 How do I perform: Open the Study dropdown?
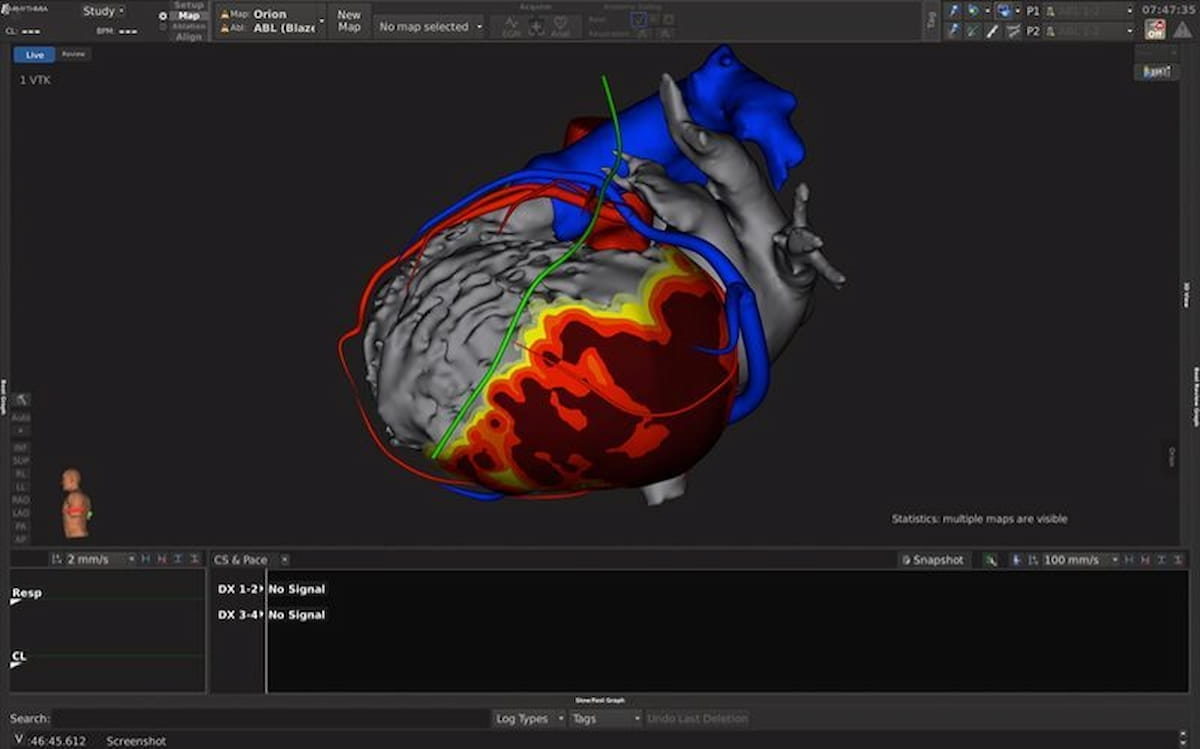tap(101, 10)
